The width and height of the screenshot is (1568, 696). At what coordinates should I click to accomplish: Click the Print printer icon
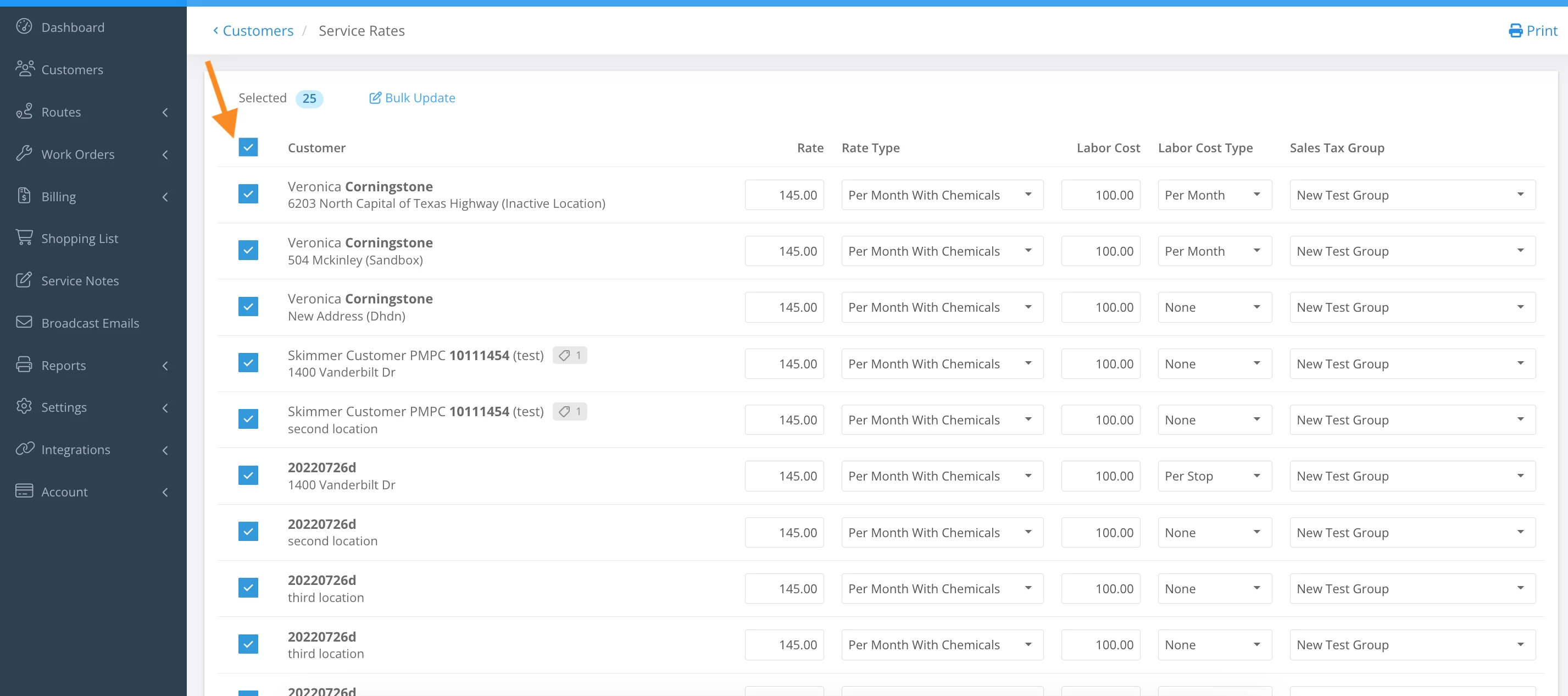tap(1515, 30)
